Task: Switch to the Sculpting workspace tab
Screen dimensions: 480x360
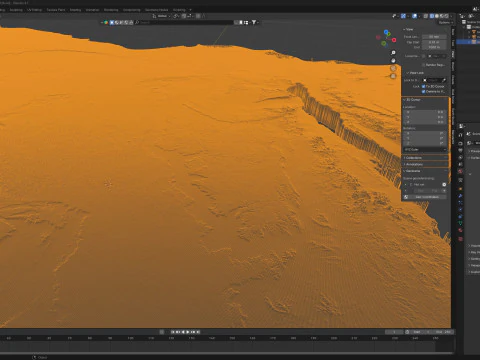Action: tap(16, 10)
